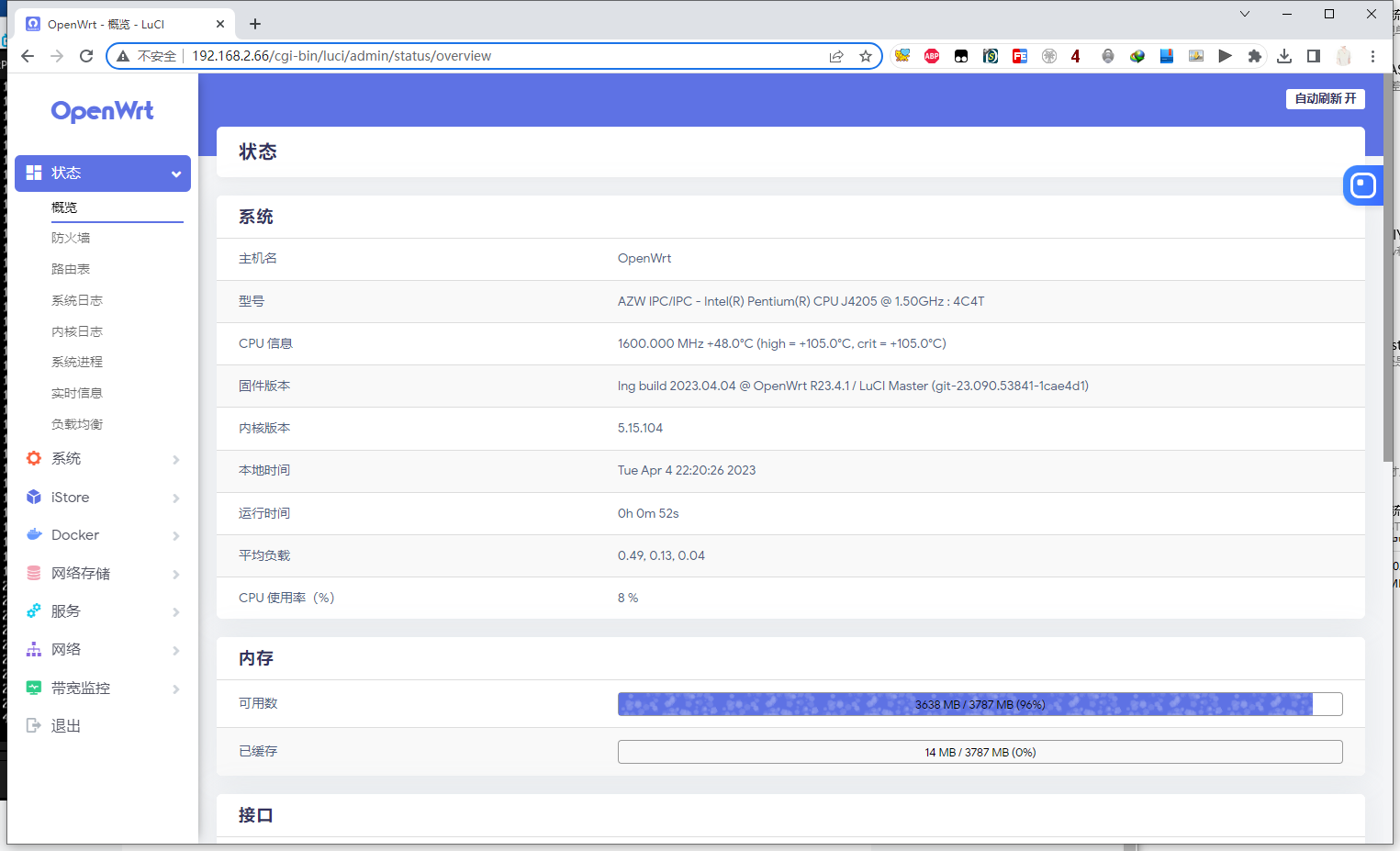
Task: Expand the 系统 menu arrow
Action: [176, 459]
